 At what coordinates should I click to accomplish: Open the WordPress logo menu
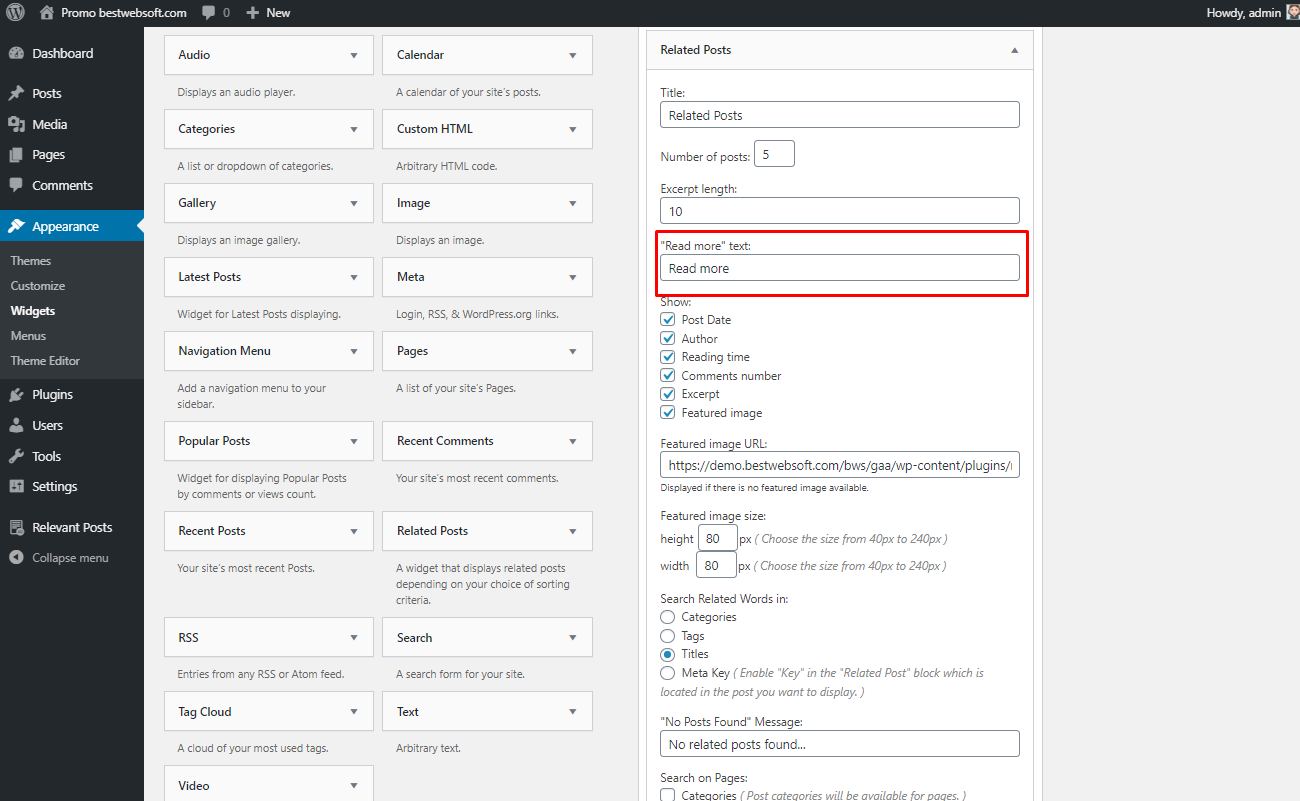tap(16, 13)
